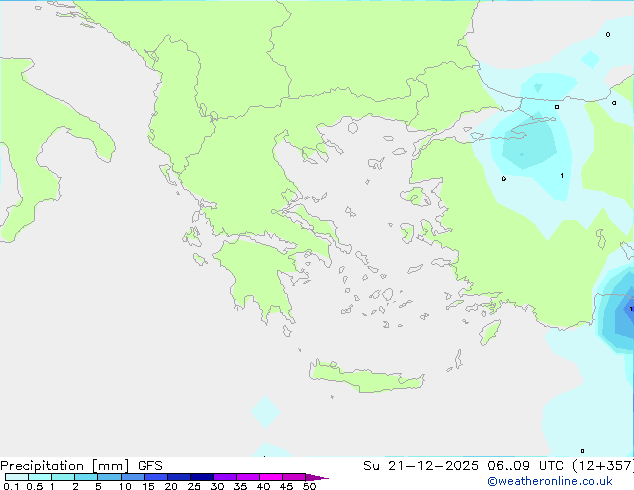Click the legend scale label "0.1"
Image resolution: width=634 pixels, height=490 pixels.
point(11,486)
